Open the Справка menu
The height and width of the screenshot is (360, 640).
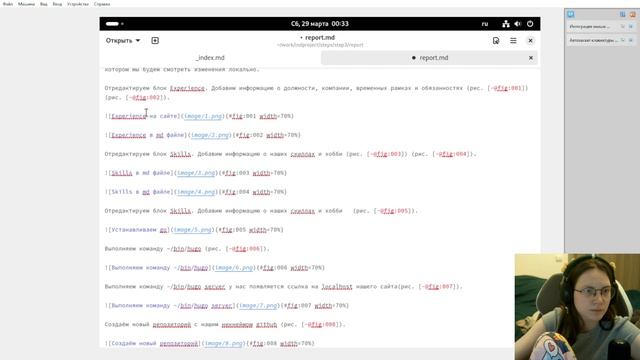[102, 4]
